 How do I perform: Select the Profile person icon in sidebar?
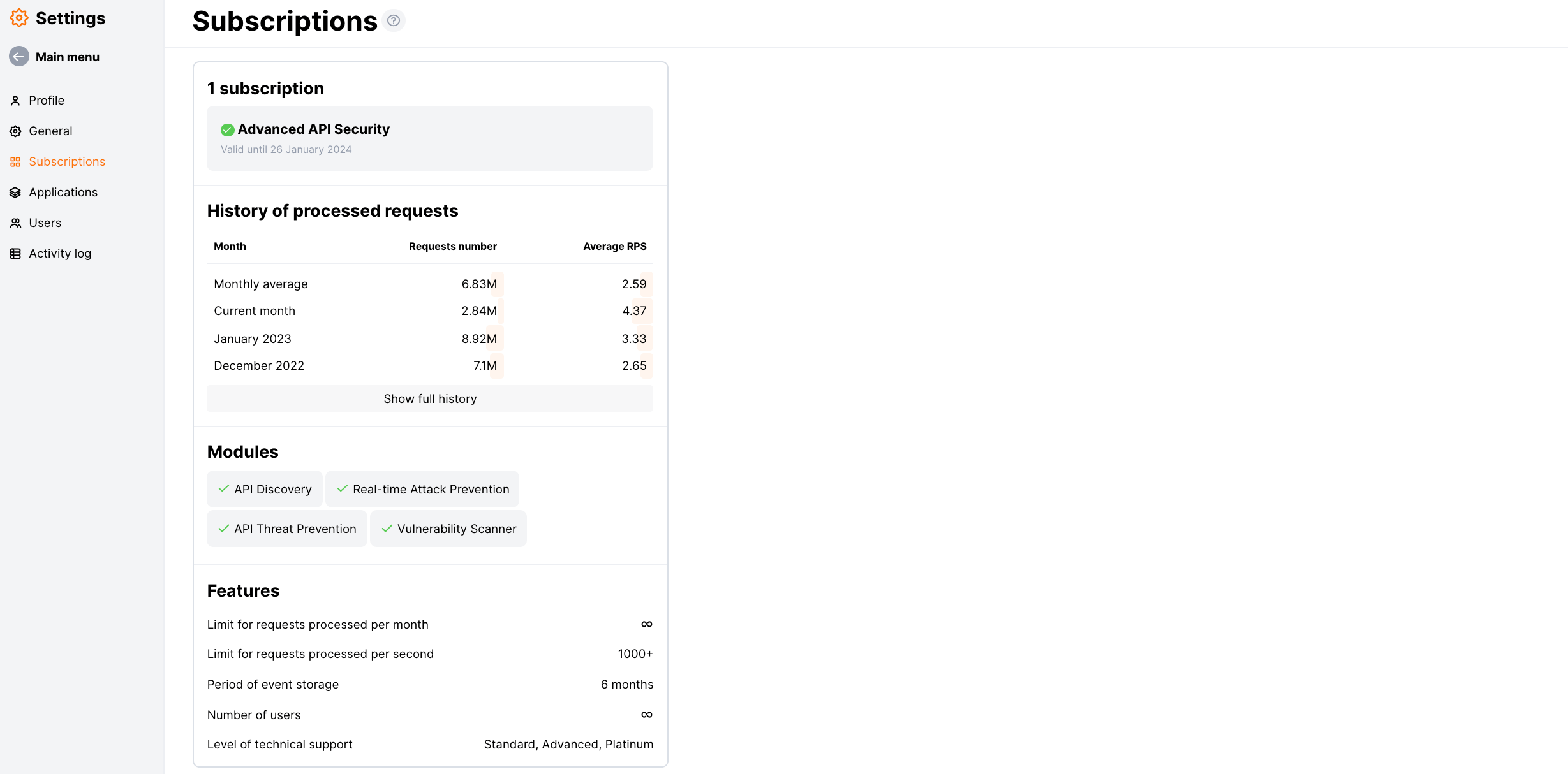point(15,100)
